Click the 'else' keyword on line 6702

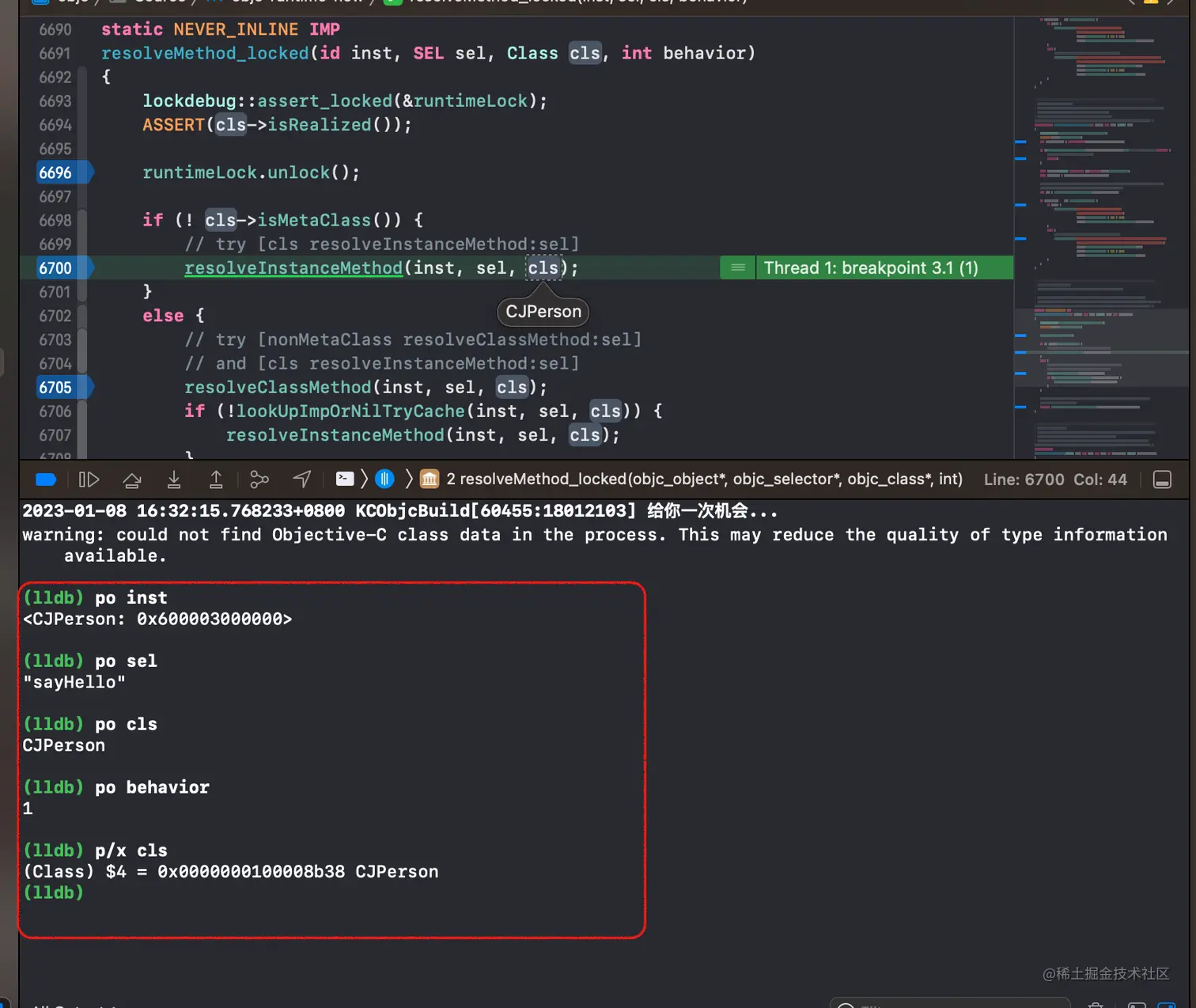pos(163,316)
